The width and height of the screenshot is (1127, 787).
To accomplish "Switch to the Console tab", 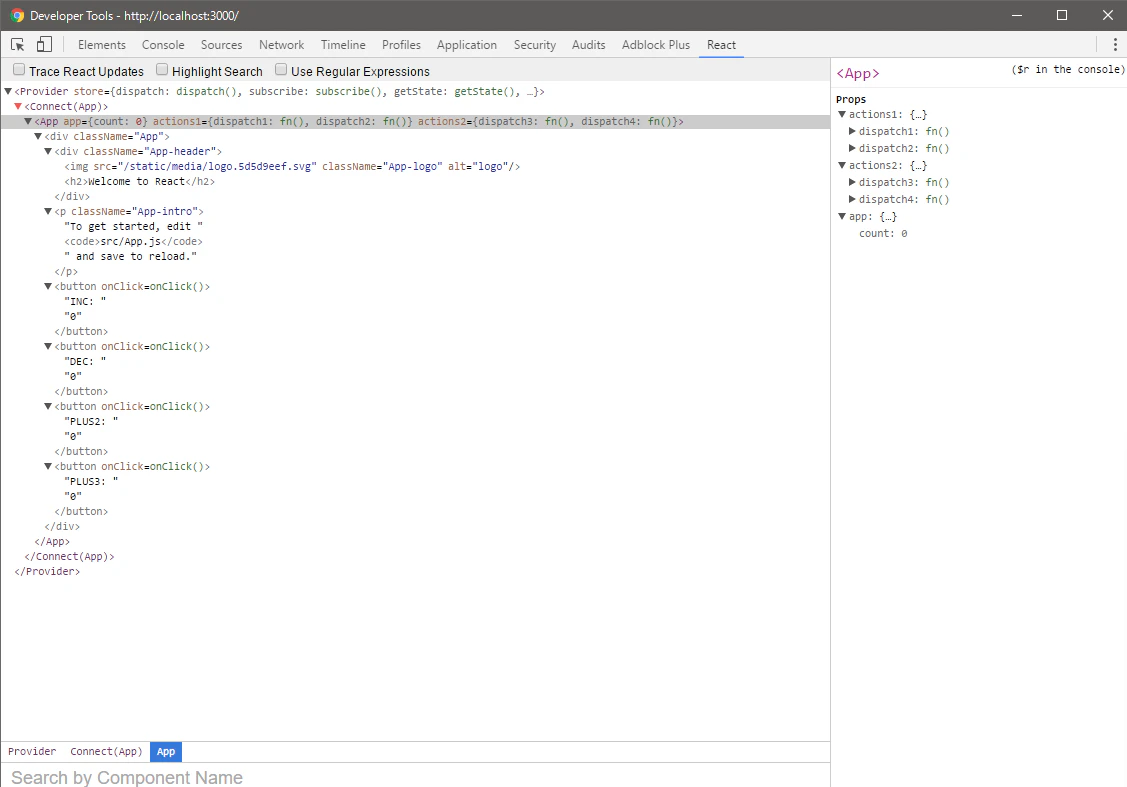I will coord(163,45).
